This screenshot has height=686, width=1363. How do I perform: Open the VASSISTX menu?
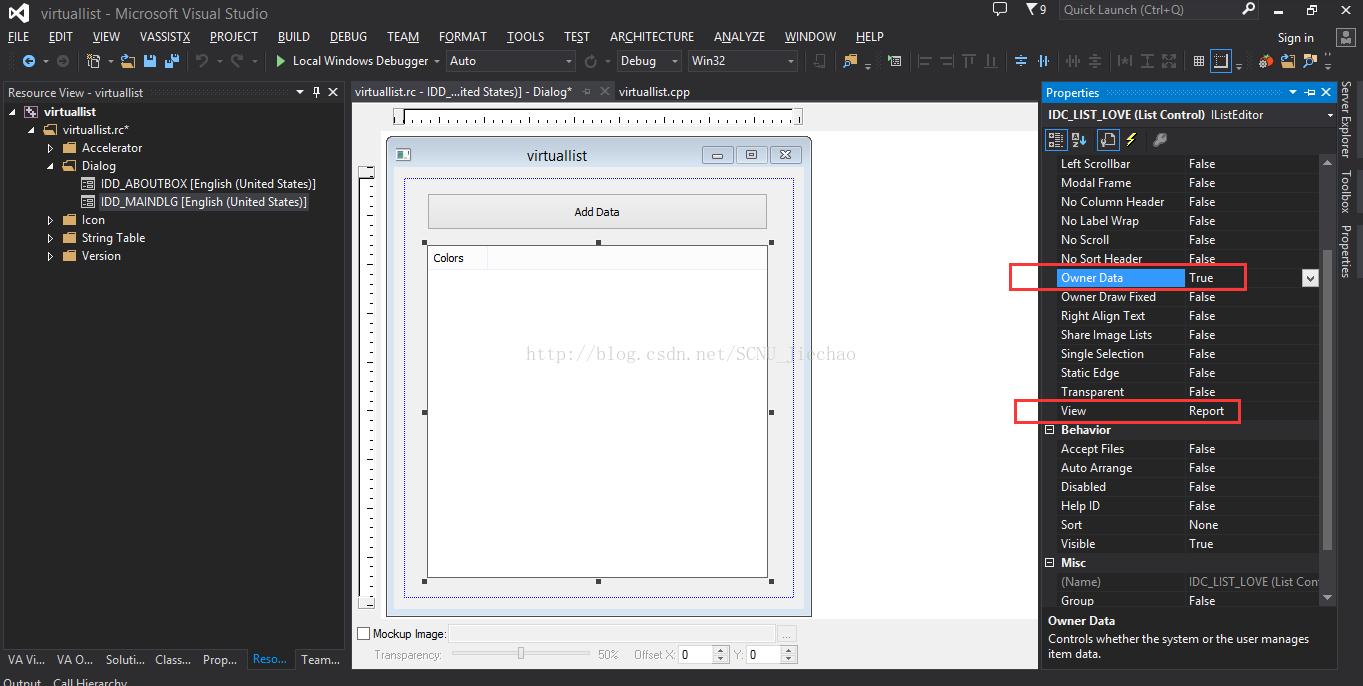pyautogui.click(x=165, y=37)
